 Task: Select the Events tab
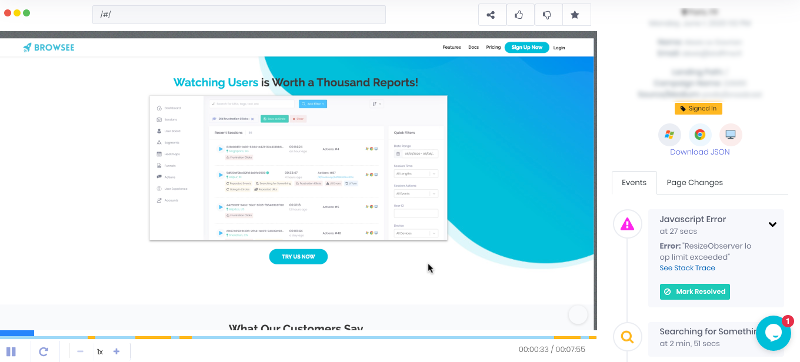pos(634,183)
